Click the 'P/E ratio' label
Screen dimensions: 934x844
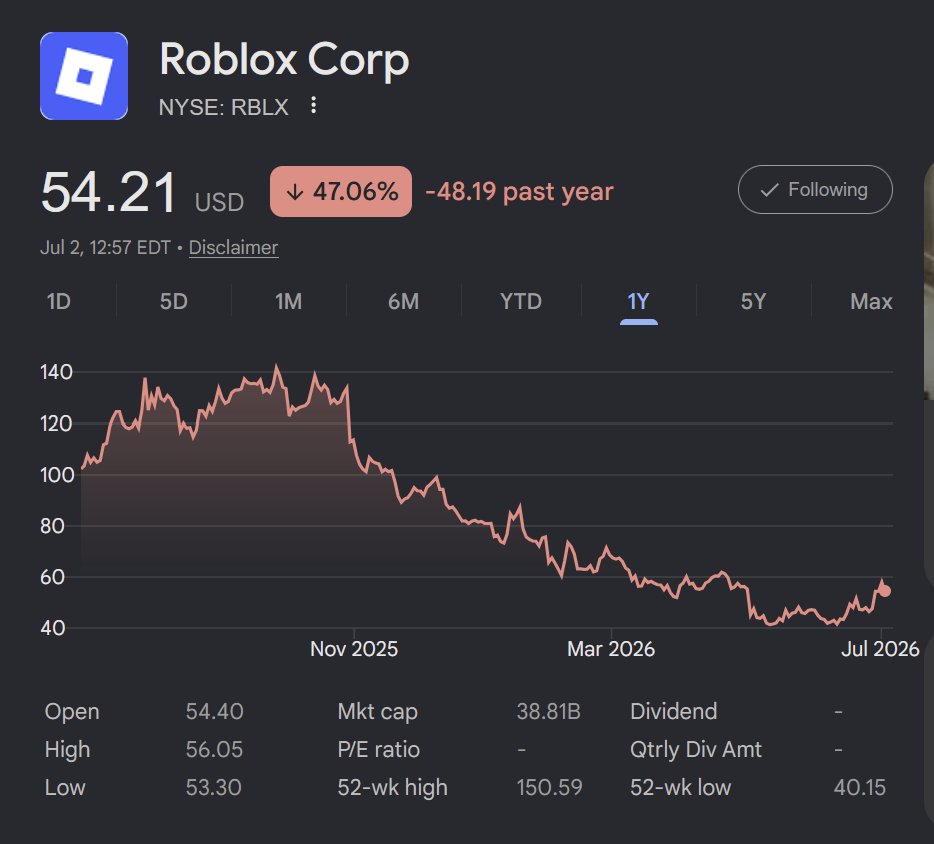pos(378,749)
